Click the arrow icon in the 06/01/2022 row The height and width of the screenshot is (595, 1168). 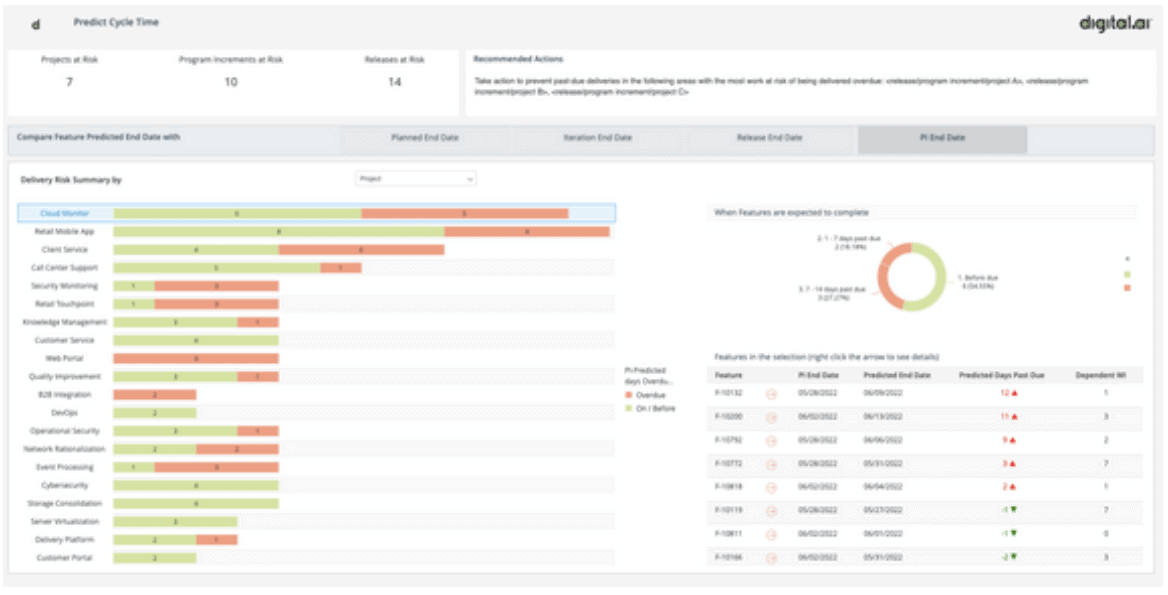[x=771, y=535]
